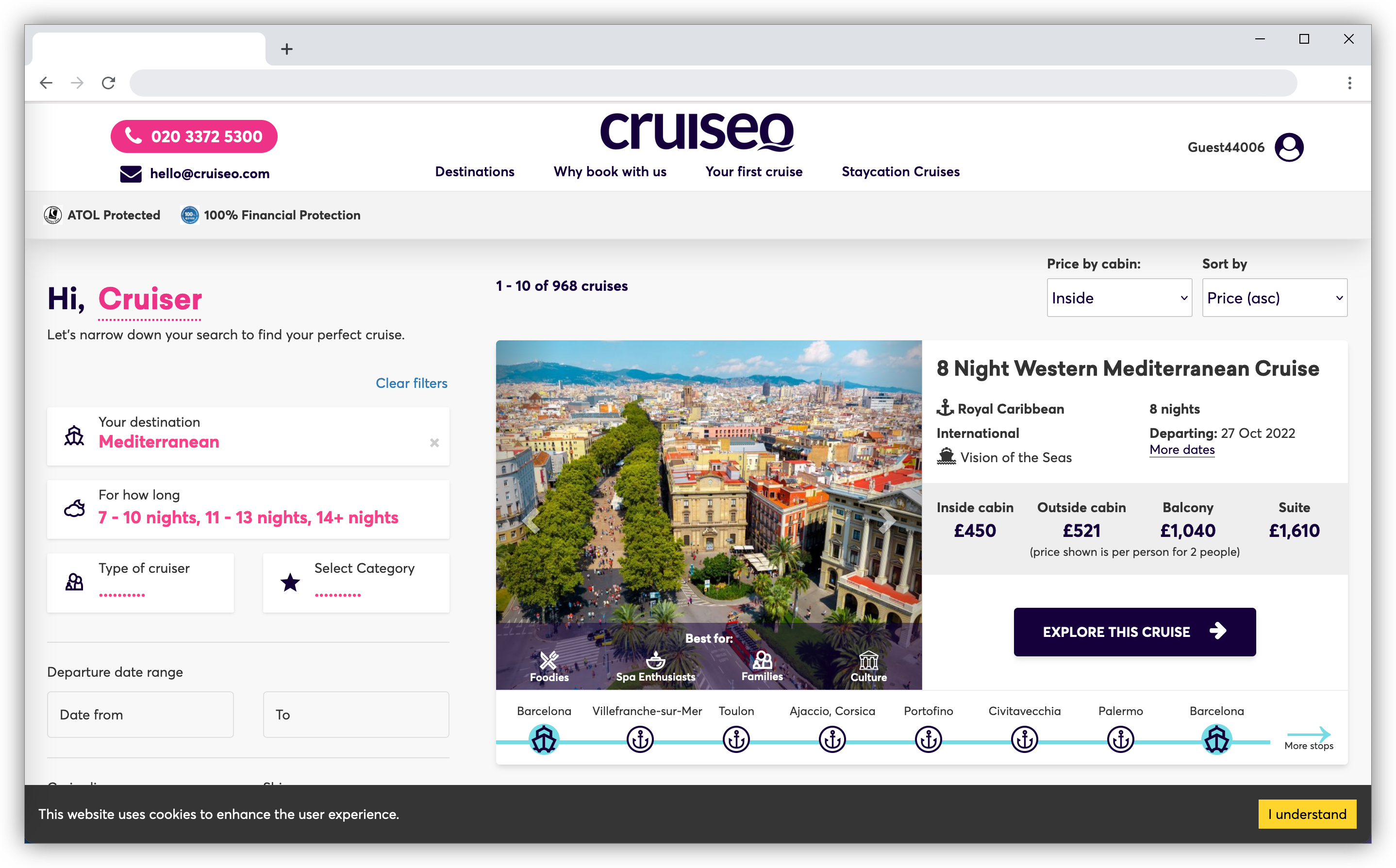The image size is (1396, 868).
Task: Click the Explore This Cruise button
Action: [x=1134, y=632]
